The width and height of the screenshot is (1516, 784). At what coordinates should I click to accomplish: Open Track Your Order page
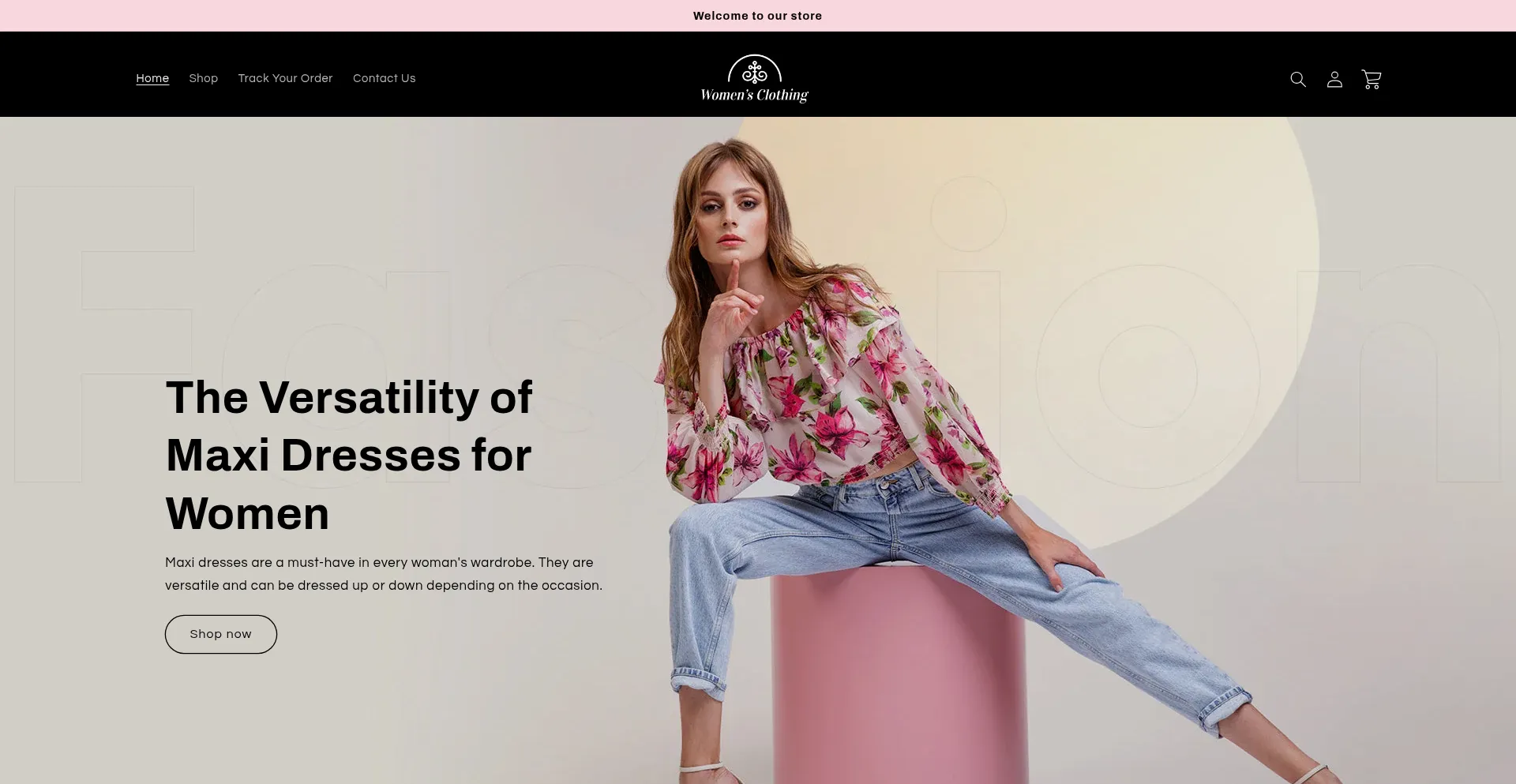pos(285,78)
